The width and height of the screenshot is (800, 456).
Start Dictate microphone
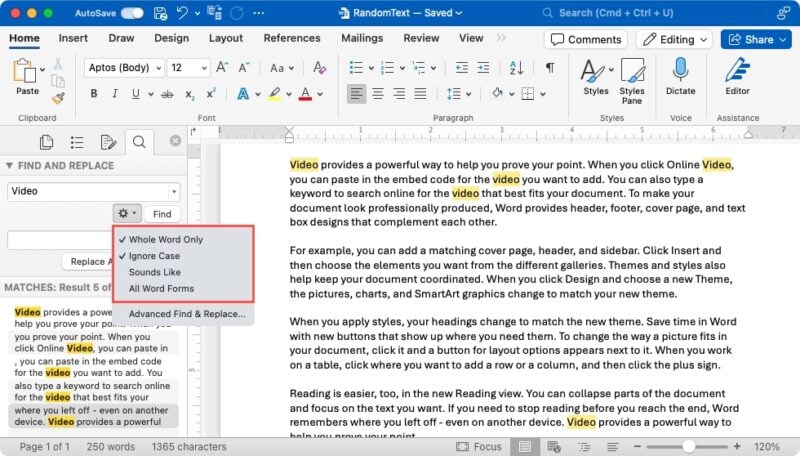(x=680, y=77)
